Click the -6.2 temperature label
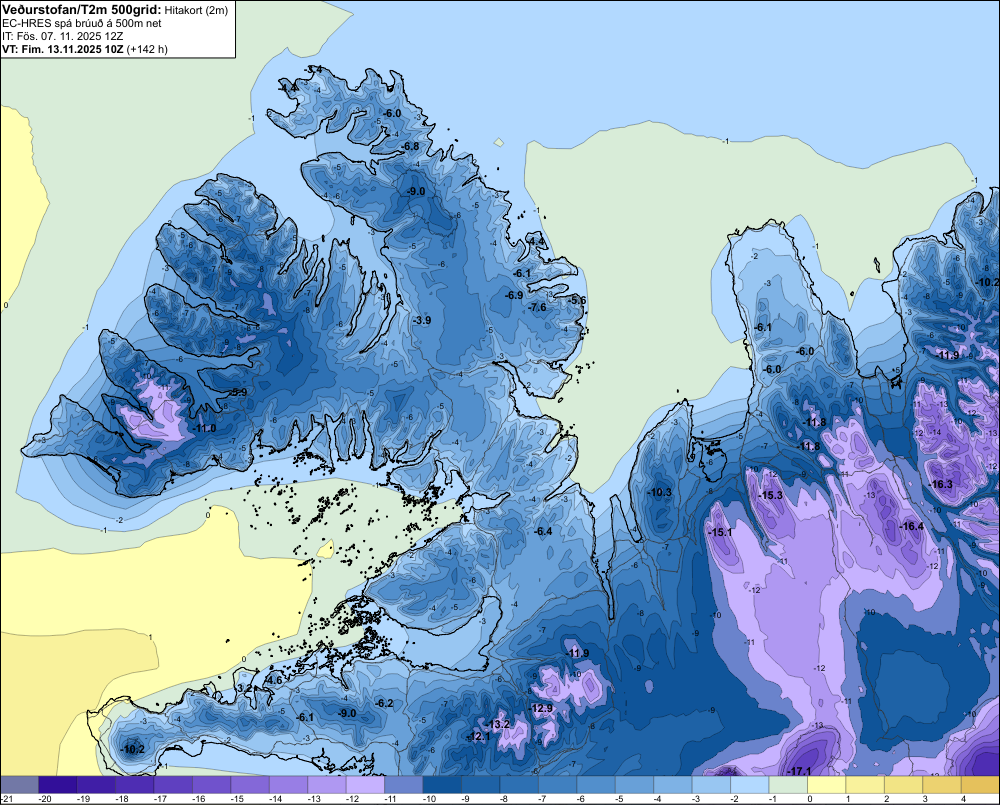The height and width of the screenshot is (805, 1000). click(385, 703)
